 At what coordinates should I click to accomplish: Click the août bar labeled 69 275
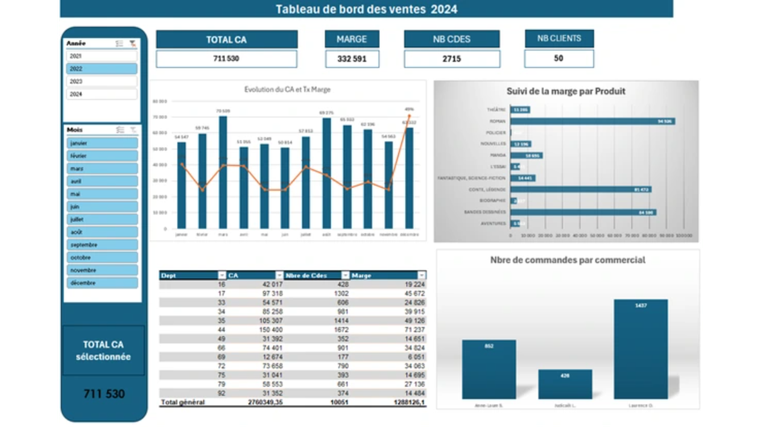[x=327, y=174]
